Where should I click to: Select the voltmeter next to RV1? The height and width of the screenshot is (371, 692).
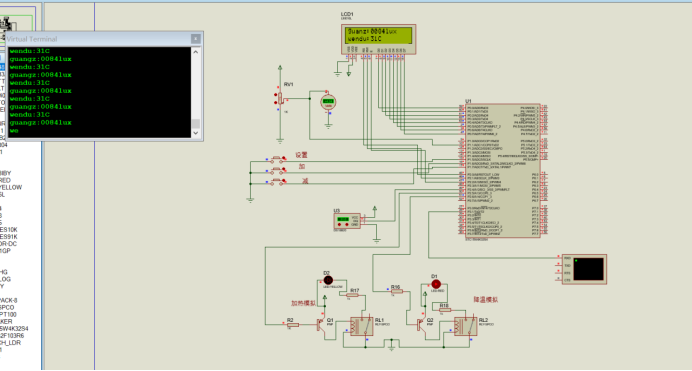[328, 102]
